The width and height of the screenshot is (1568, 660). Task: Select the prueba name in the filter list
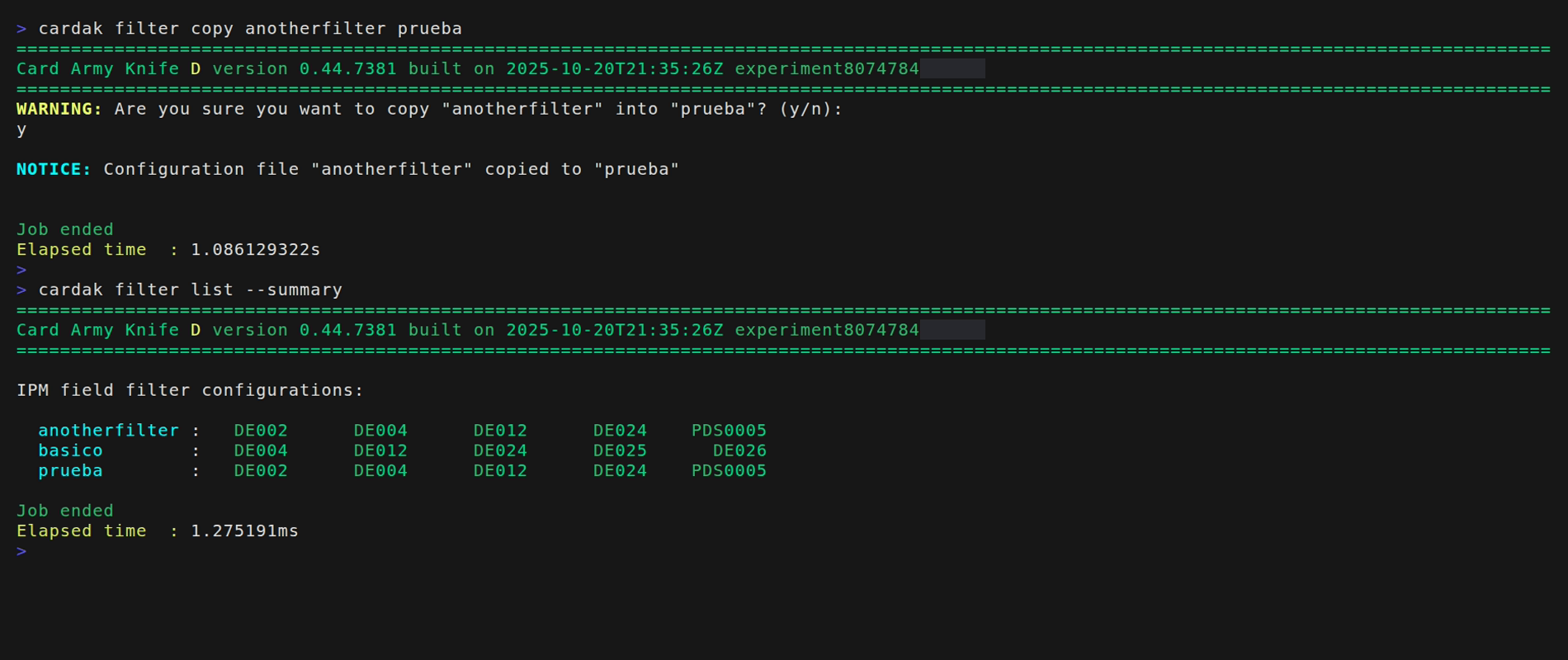(x=70, y=471)
